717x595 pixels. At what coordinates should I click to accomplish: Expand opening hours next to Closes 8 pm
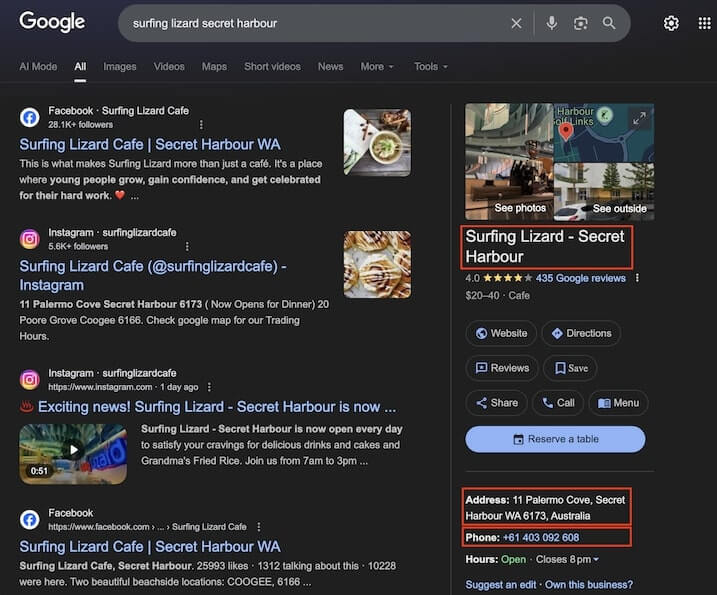[x=596, y=559]
